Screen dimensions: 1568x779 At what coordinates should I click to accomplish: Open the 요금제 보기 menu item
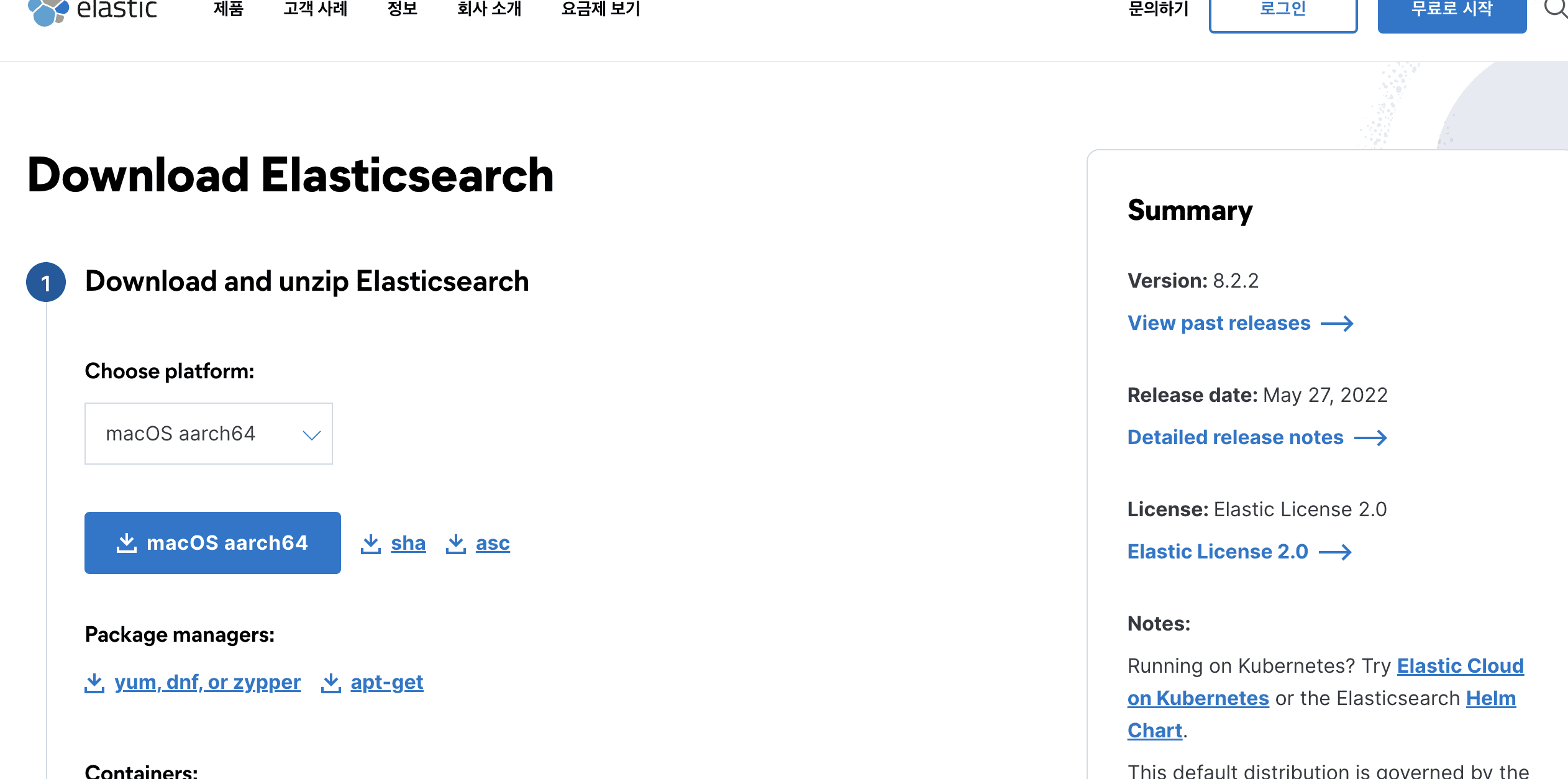coord(601,9)
